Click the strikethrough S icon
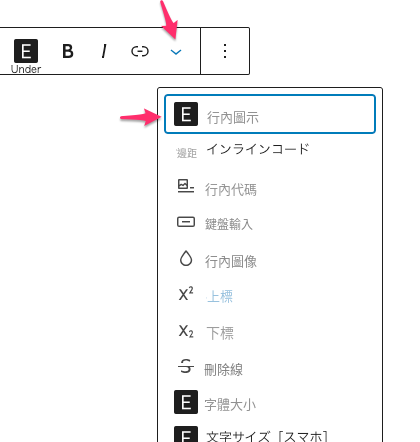This screenshot has height=442, width=420. [186, 366]
